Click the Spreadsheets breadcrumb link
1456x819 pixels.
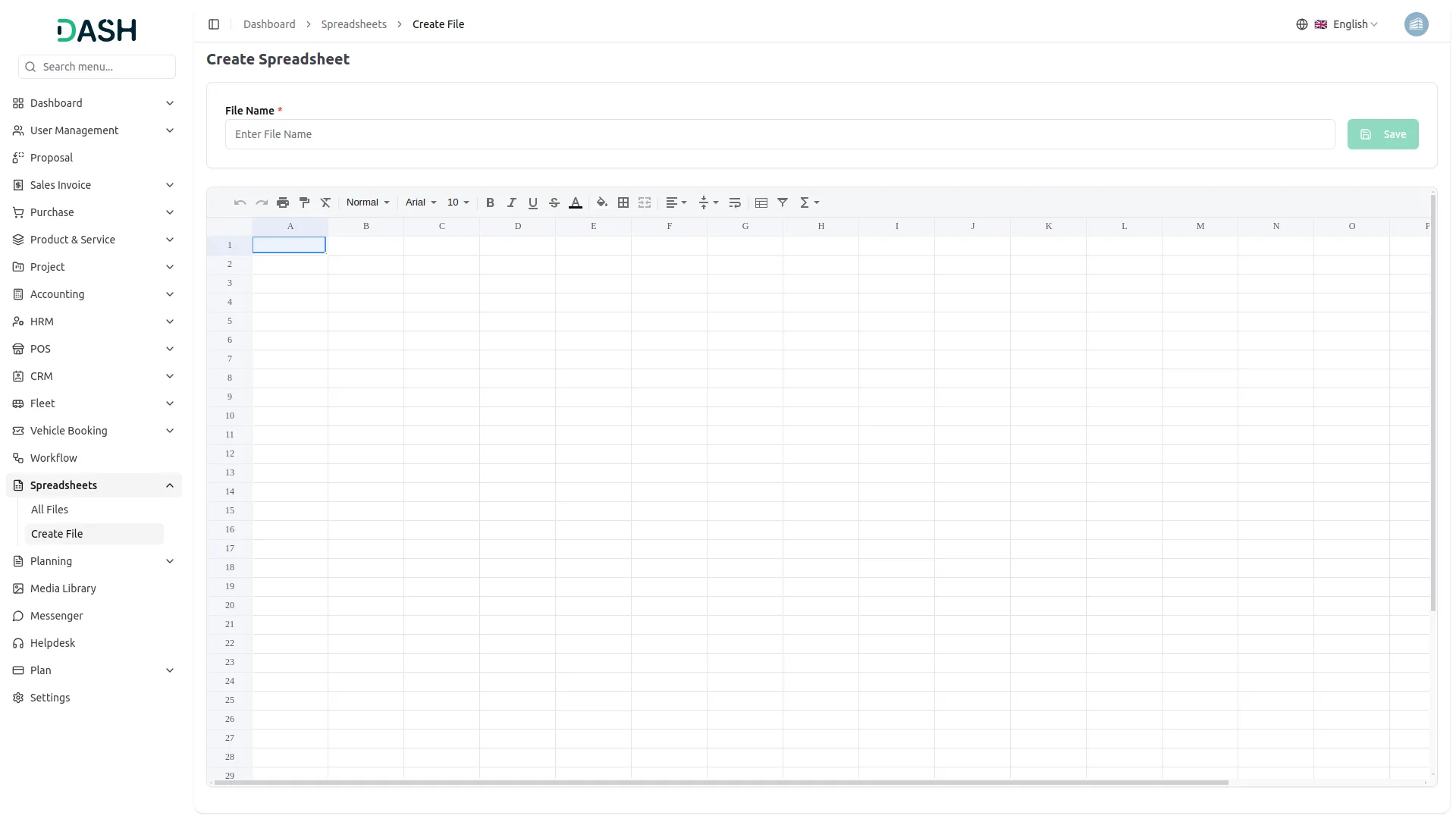[353, 24]
